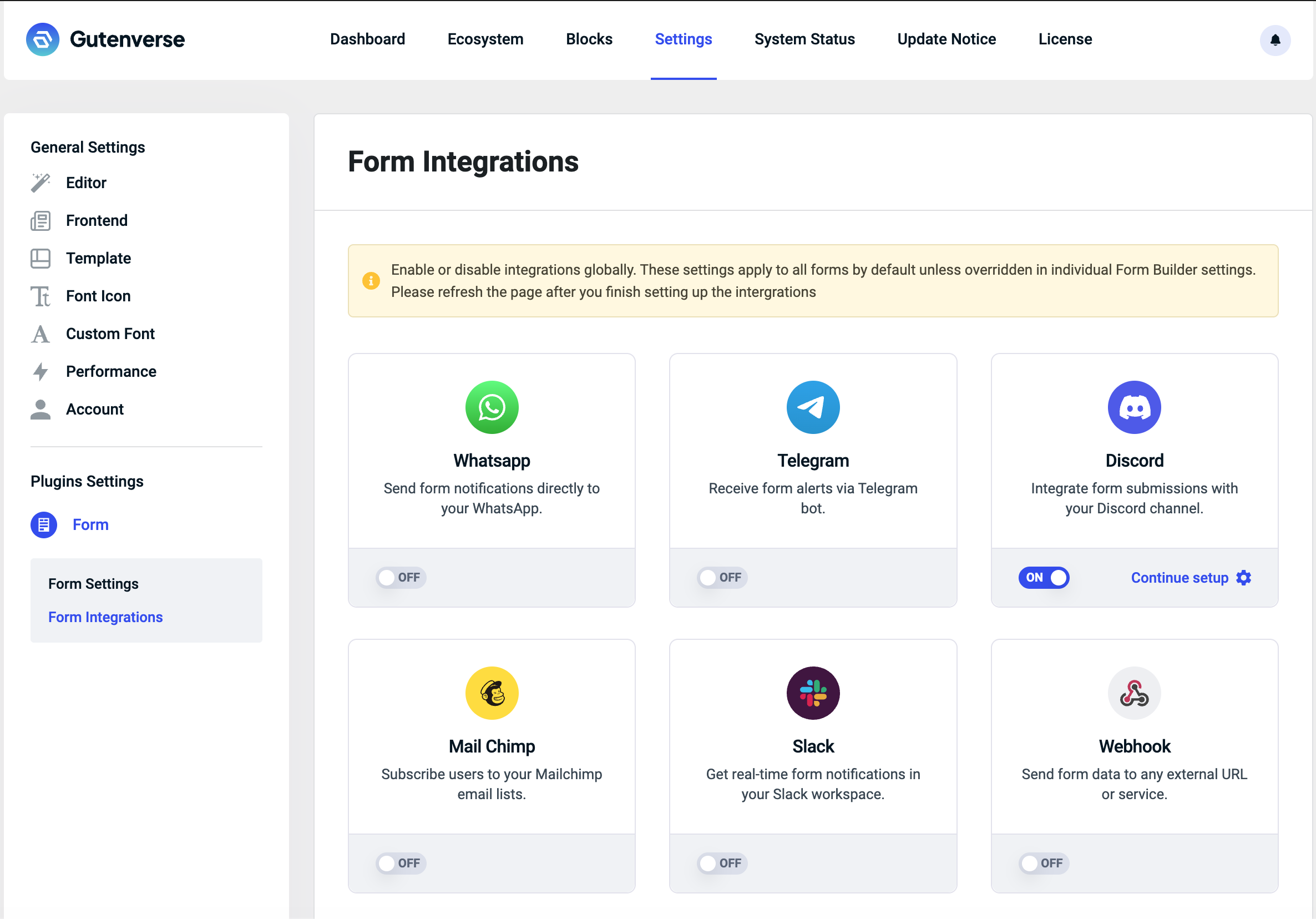Image resolution: width=1316 pixels, height=919 pixels.
Task: Click the text 'Integrate form submissions with your Discord channel.'
Action: tap(1135, 498)
